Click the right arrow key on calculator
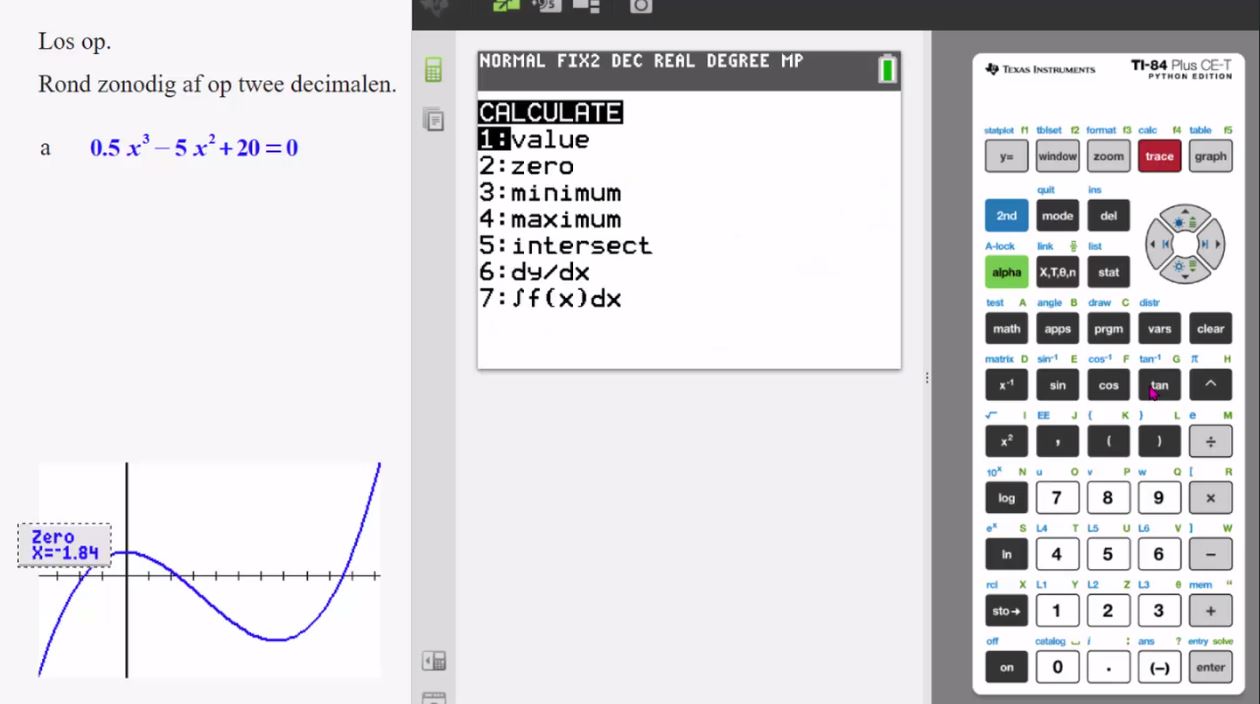The height and width of the screenshot is (704, 1260). click(1210, 243)
